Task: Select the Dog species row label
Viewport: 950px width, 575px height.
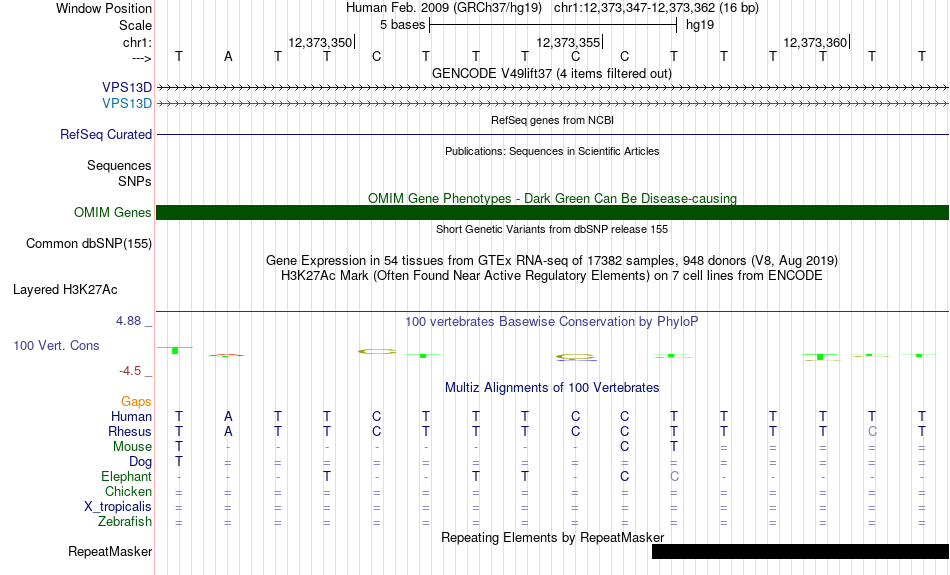Action: tap(141, 462)
